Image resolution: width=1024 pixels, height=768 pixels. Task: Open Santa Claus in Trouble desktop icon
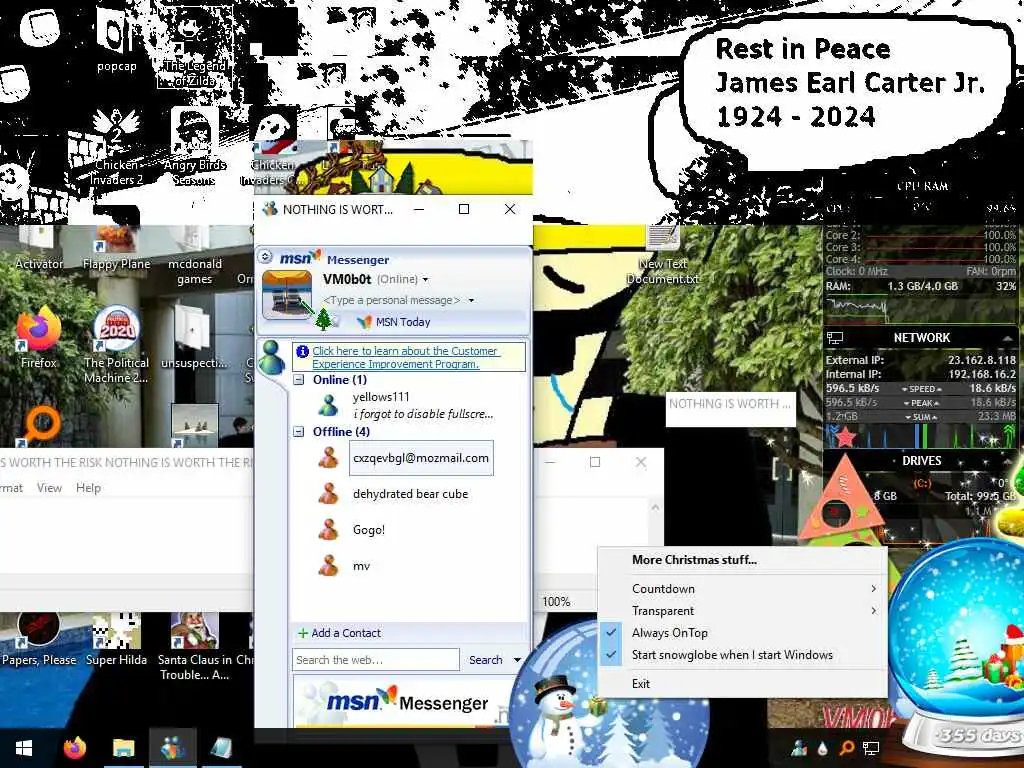click(195, 647)
